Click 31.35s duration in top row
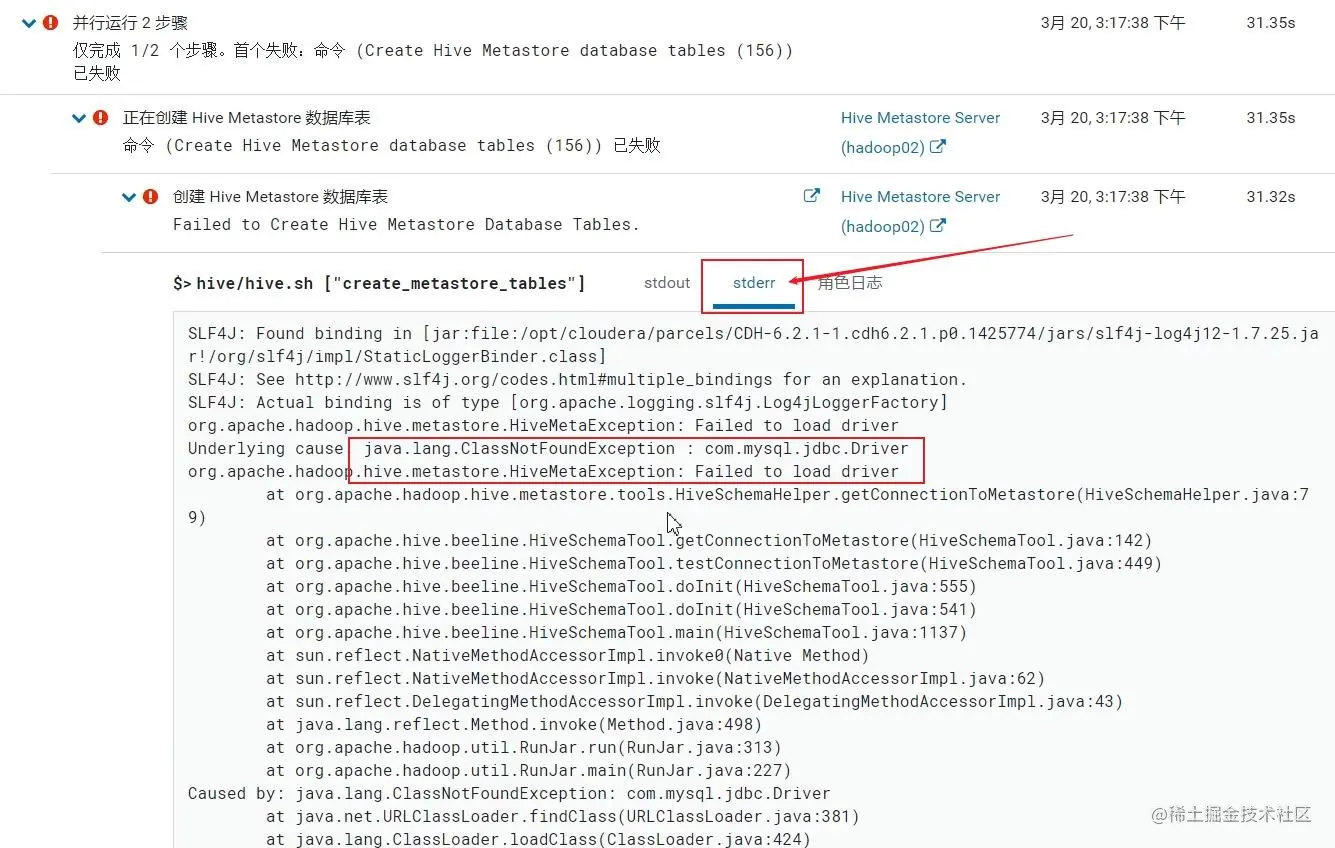The image size is (1335, 848). [1270, 22]
